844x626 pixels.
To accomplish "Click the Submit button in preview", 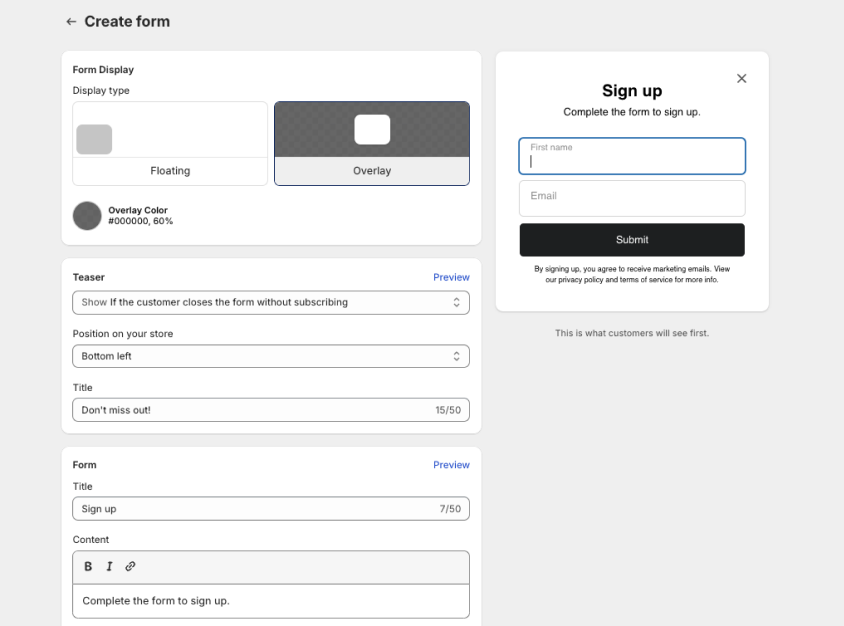I will pos(632,240).
